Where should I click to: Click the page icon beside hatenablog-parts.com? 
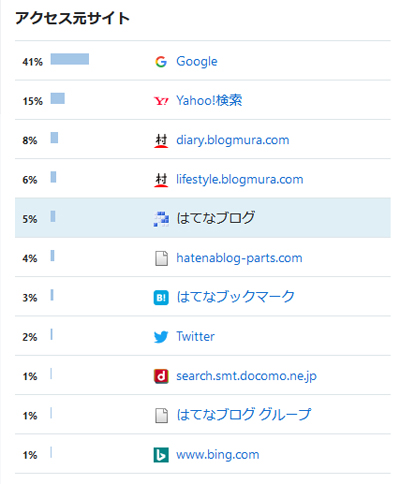coord(161,258)
